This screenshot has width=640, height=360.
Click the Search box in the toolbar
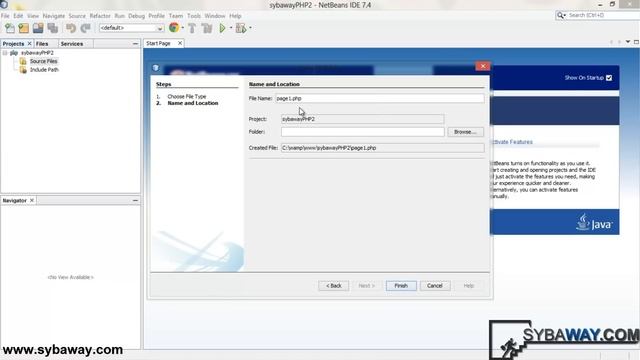pyautogui.click(x=603, y=15)
